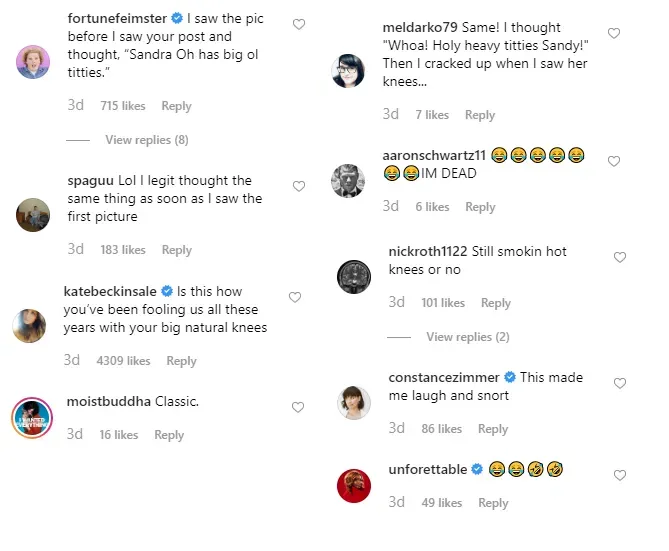Open the spaguu username link

90,181
